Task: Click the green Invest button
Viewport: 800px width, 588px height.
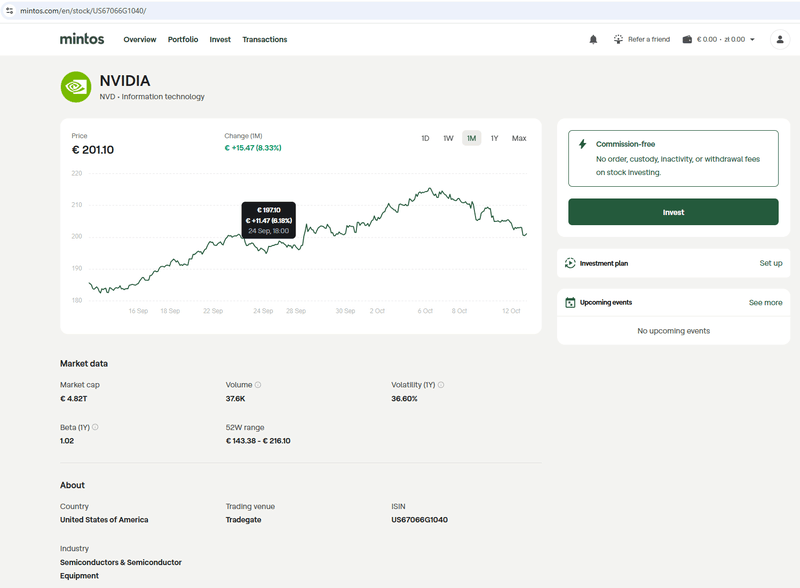Action: click(673, 212)
